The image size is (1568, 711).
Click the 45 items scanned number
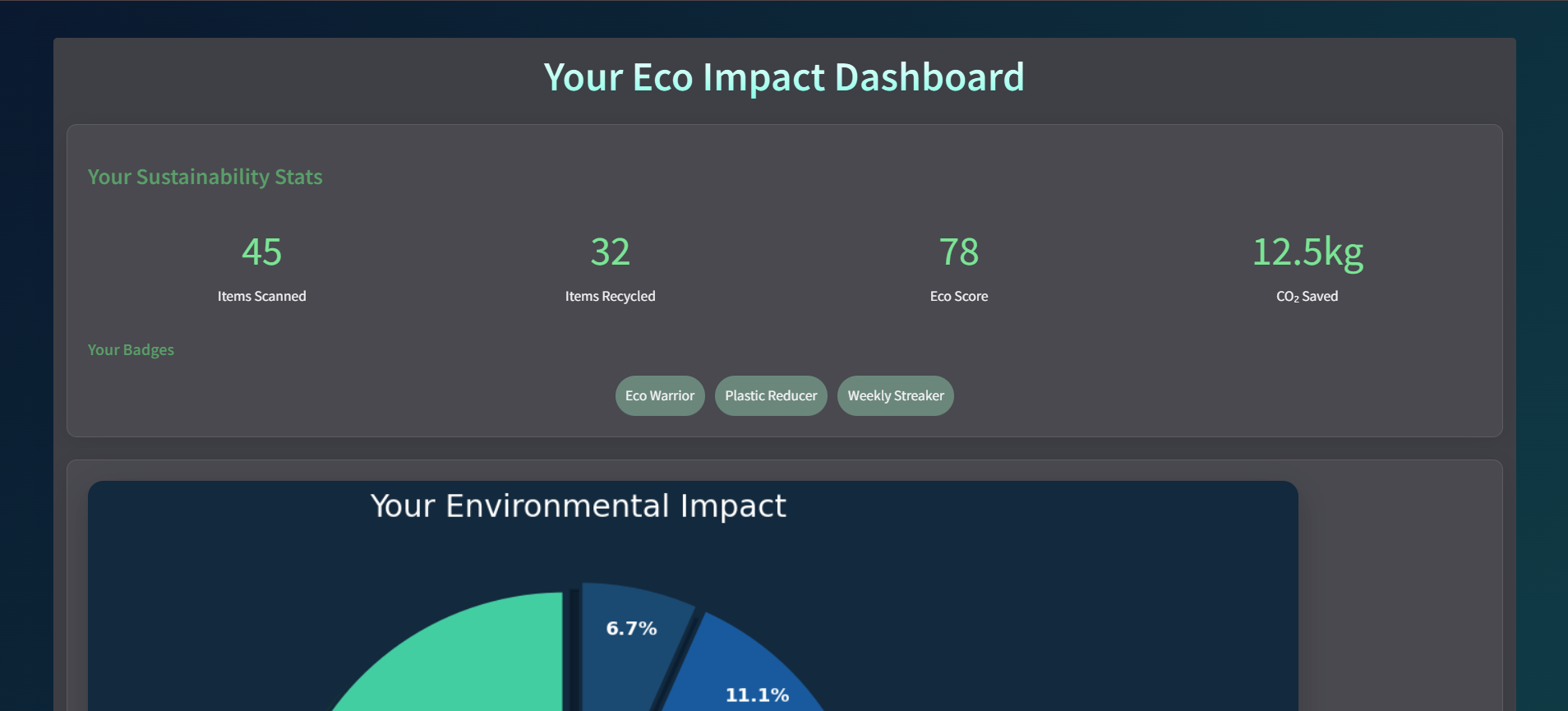click(261, 252)
